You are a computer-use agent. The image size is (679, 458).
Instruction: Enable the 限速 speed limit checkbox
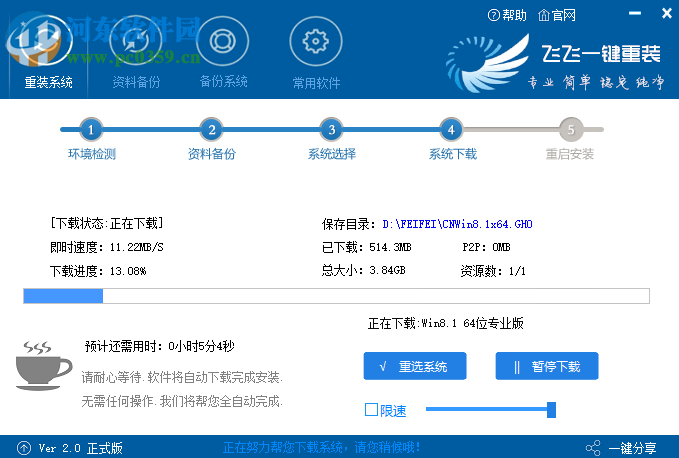[371, 410]
